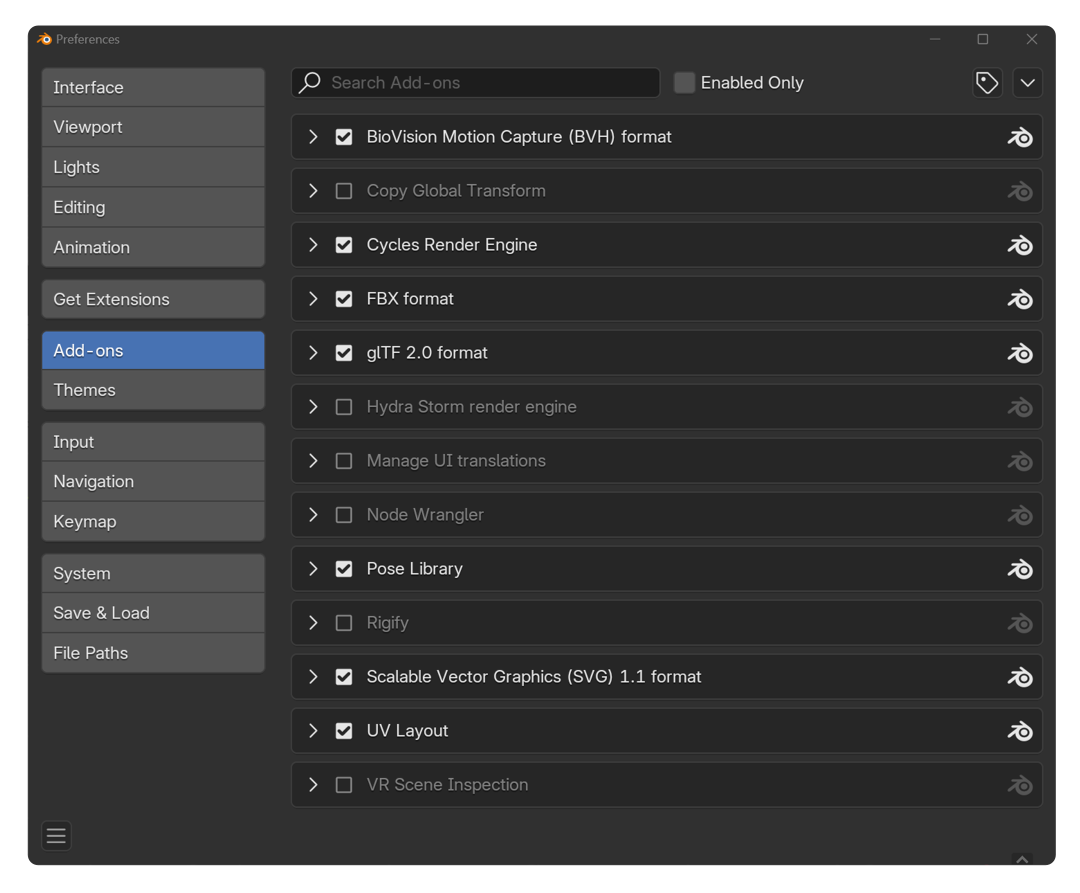Expand Hydra Storm render engine entry
The image size is (1080, 893).
(313, 407)
